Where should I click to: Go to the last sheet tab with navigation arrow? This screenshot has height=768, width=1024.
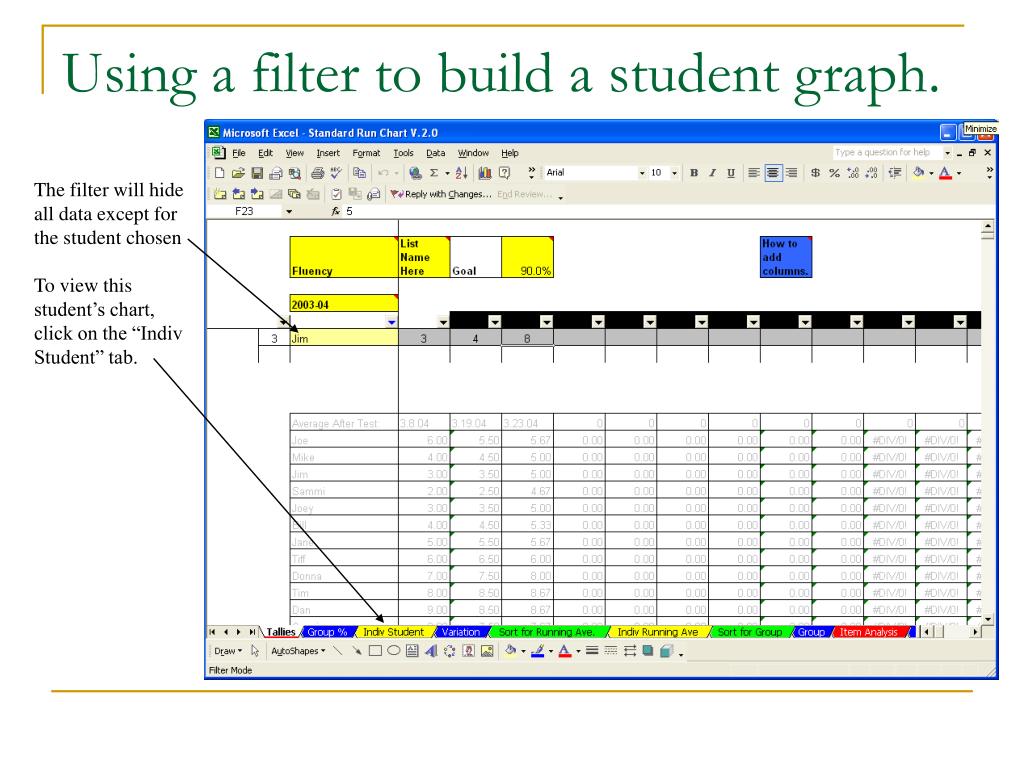click(x=252, y=632)
